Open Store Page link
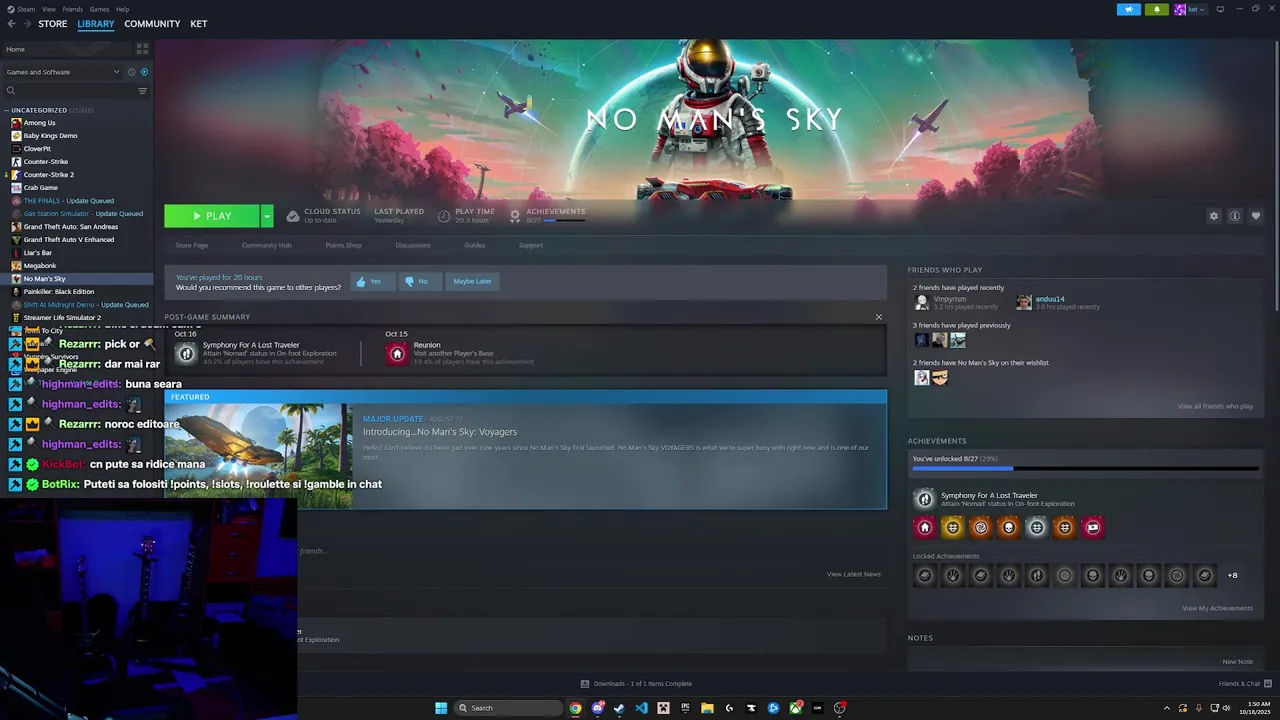The height and width of the screenshot is (720, 1280). [x=192, y=245]
